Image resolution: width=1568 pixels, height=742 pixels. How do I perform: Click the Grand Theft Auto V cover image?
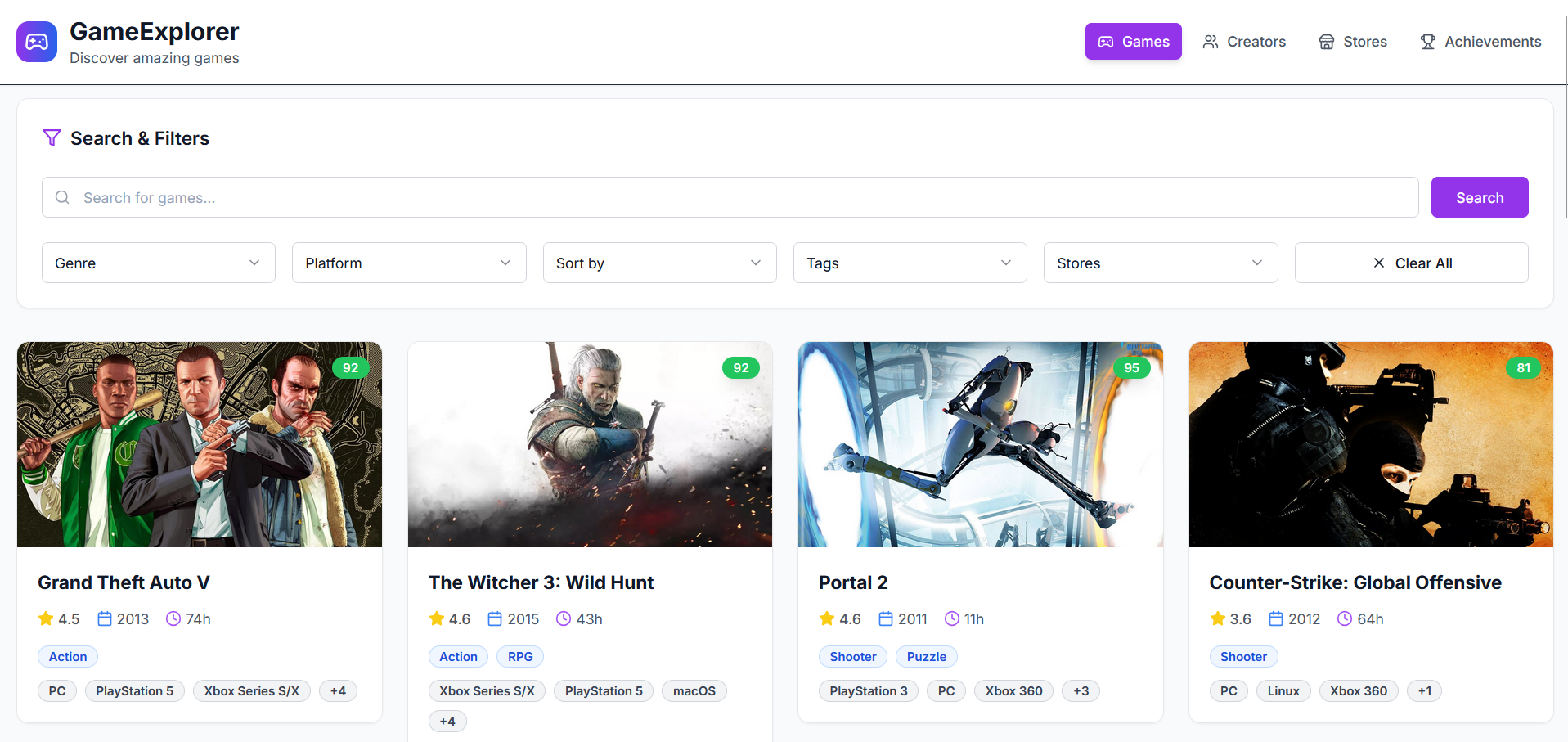[200, 444]
